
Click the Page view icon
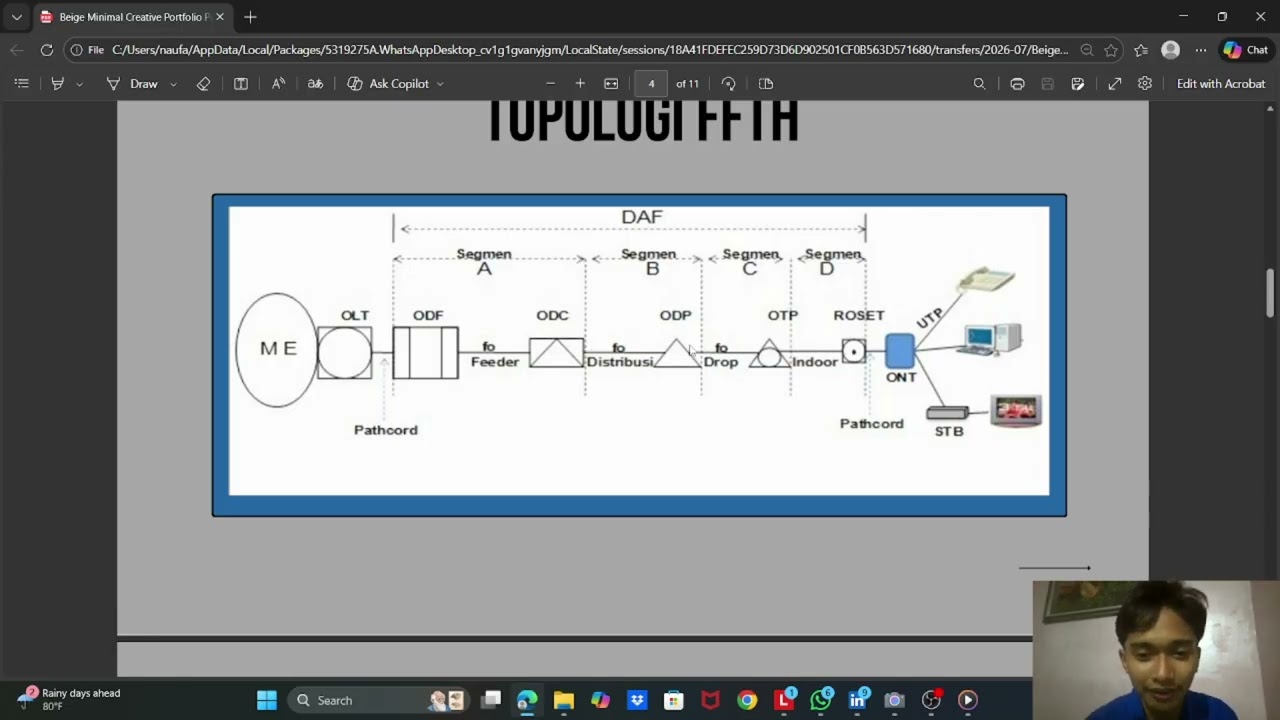pos(766,84)
